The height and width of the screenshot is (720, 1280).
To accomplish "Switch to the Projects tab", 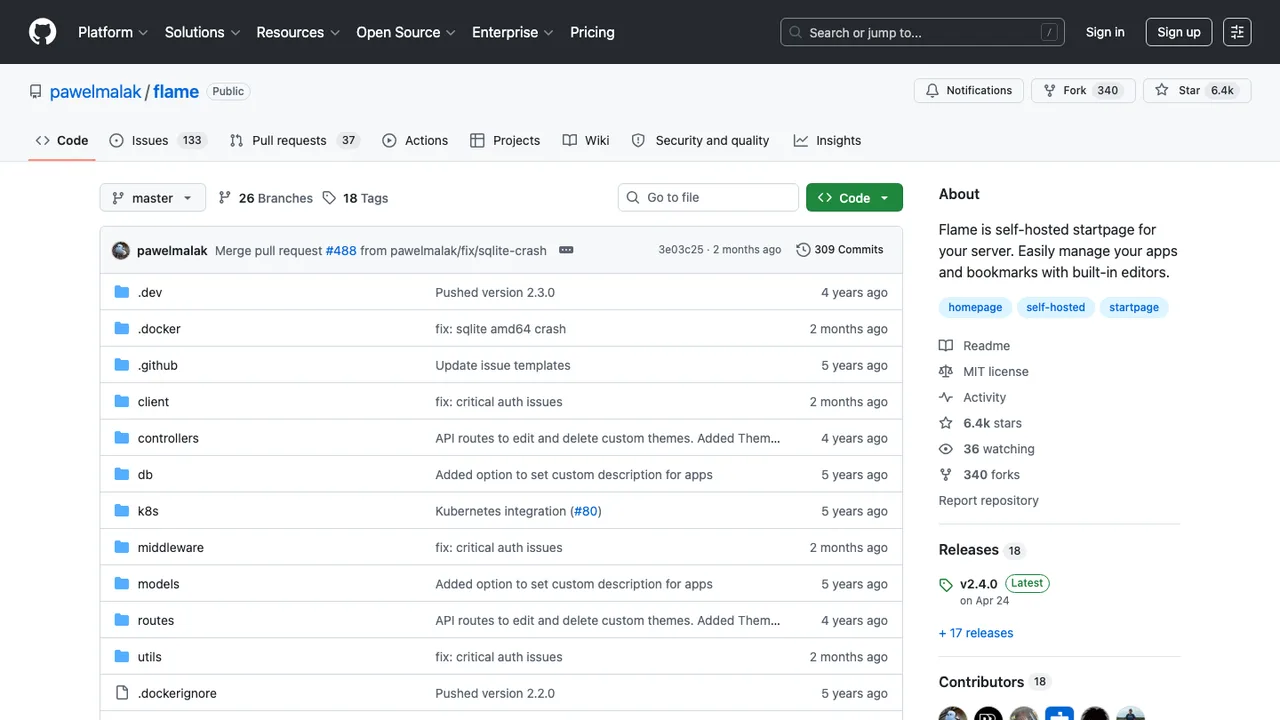I will [x=505, y=141].
